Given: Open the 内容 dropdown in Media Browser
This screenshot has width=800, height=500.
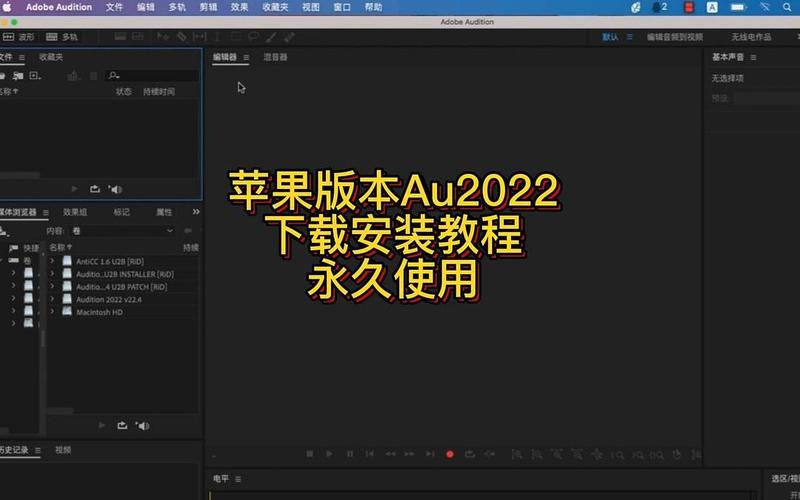Looking at the screenshot, I should (122, 231).
